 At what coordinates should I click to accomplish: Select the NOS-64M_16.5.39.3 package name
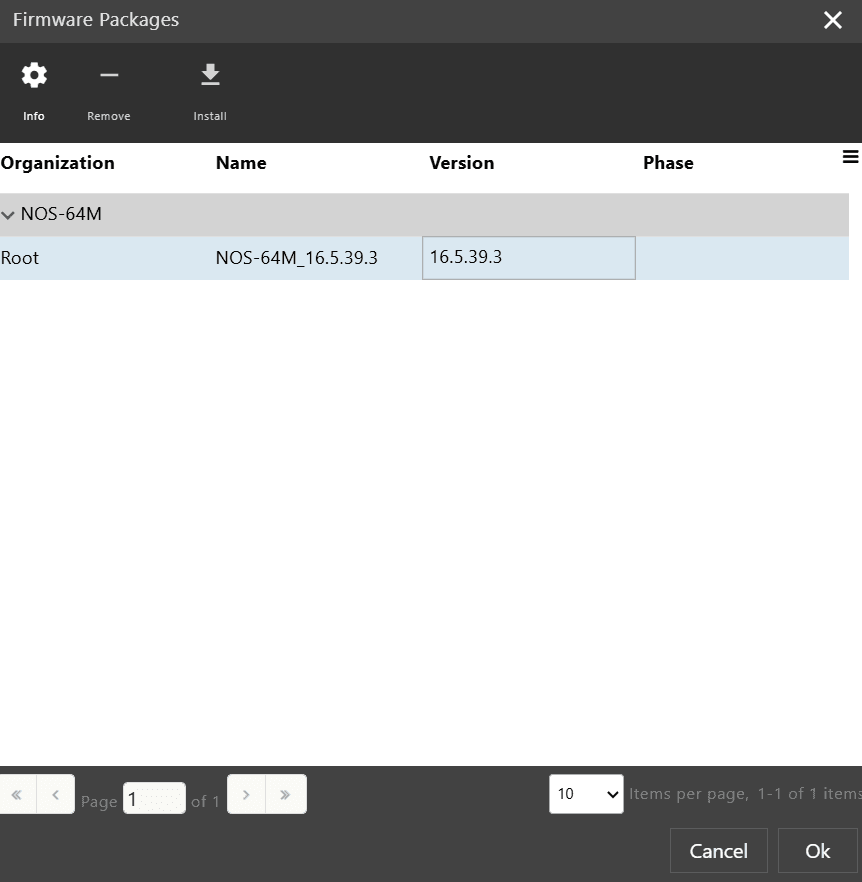tap(296, 258)
